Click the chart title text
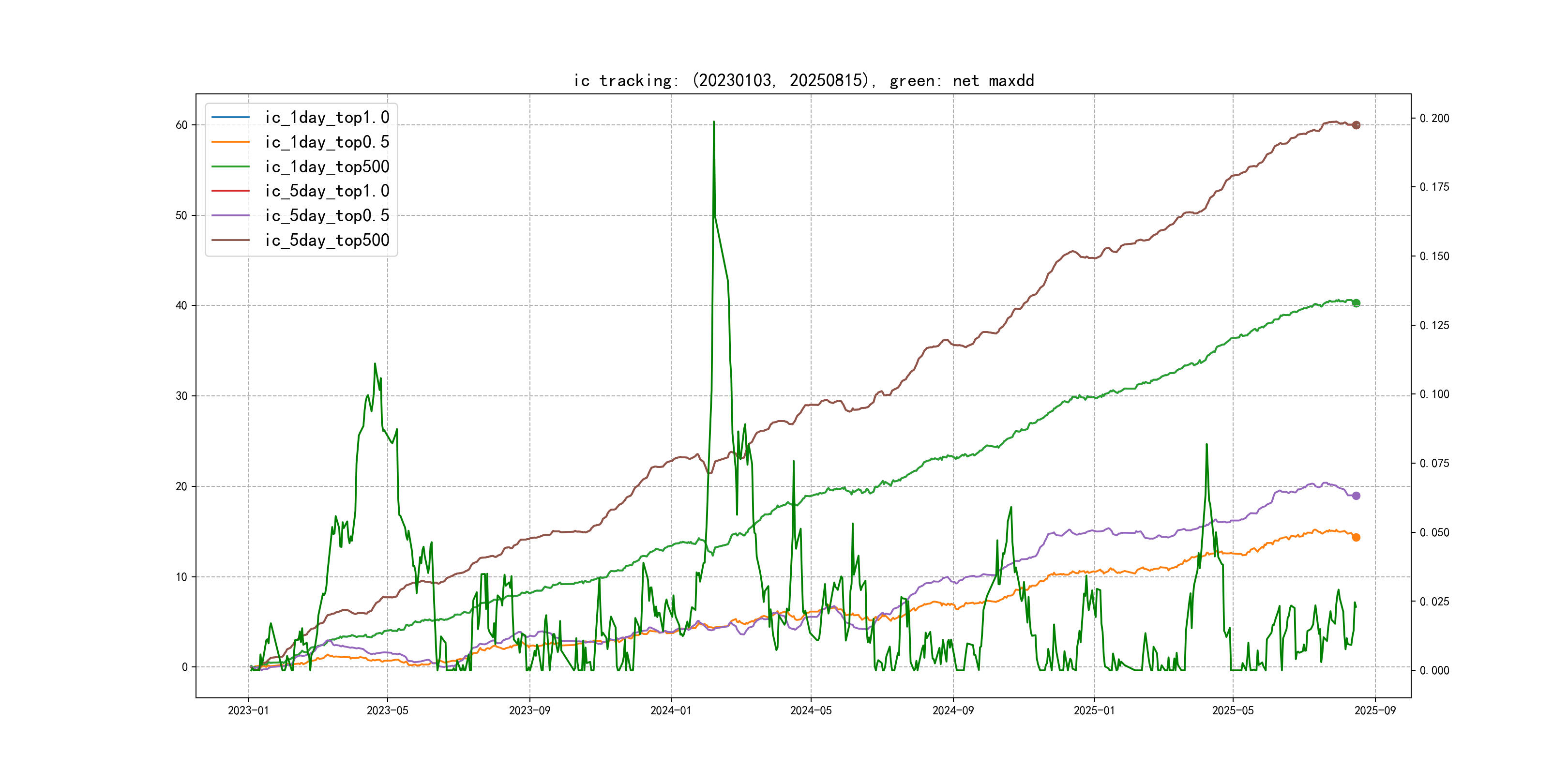Image resolution: width=1568 pixels, height=784 pixels. pos(803,80)
